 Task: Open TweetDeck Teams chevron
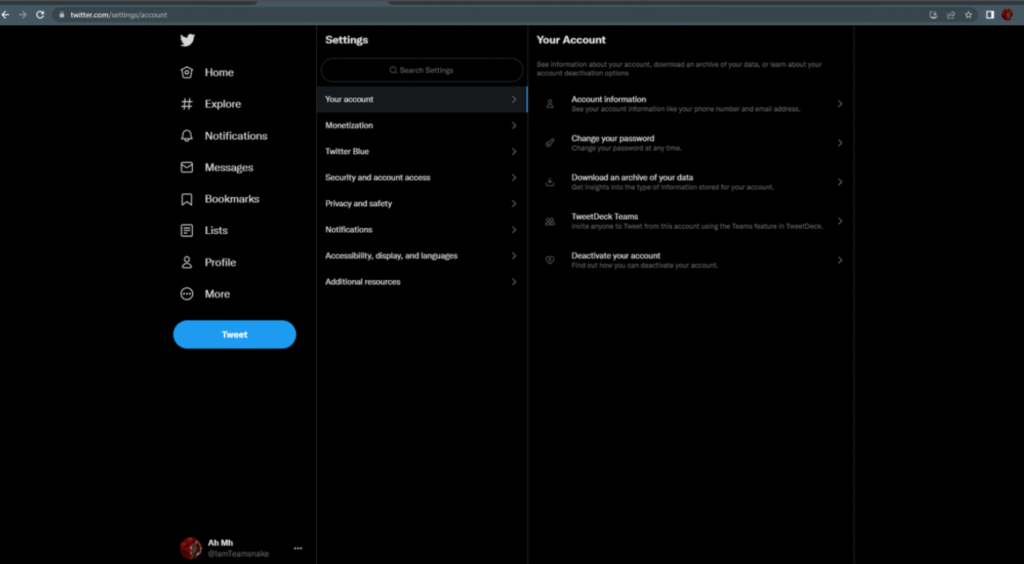pyautogui.click(x=840, y=221)
